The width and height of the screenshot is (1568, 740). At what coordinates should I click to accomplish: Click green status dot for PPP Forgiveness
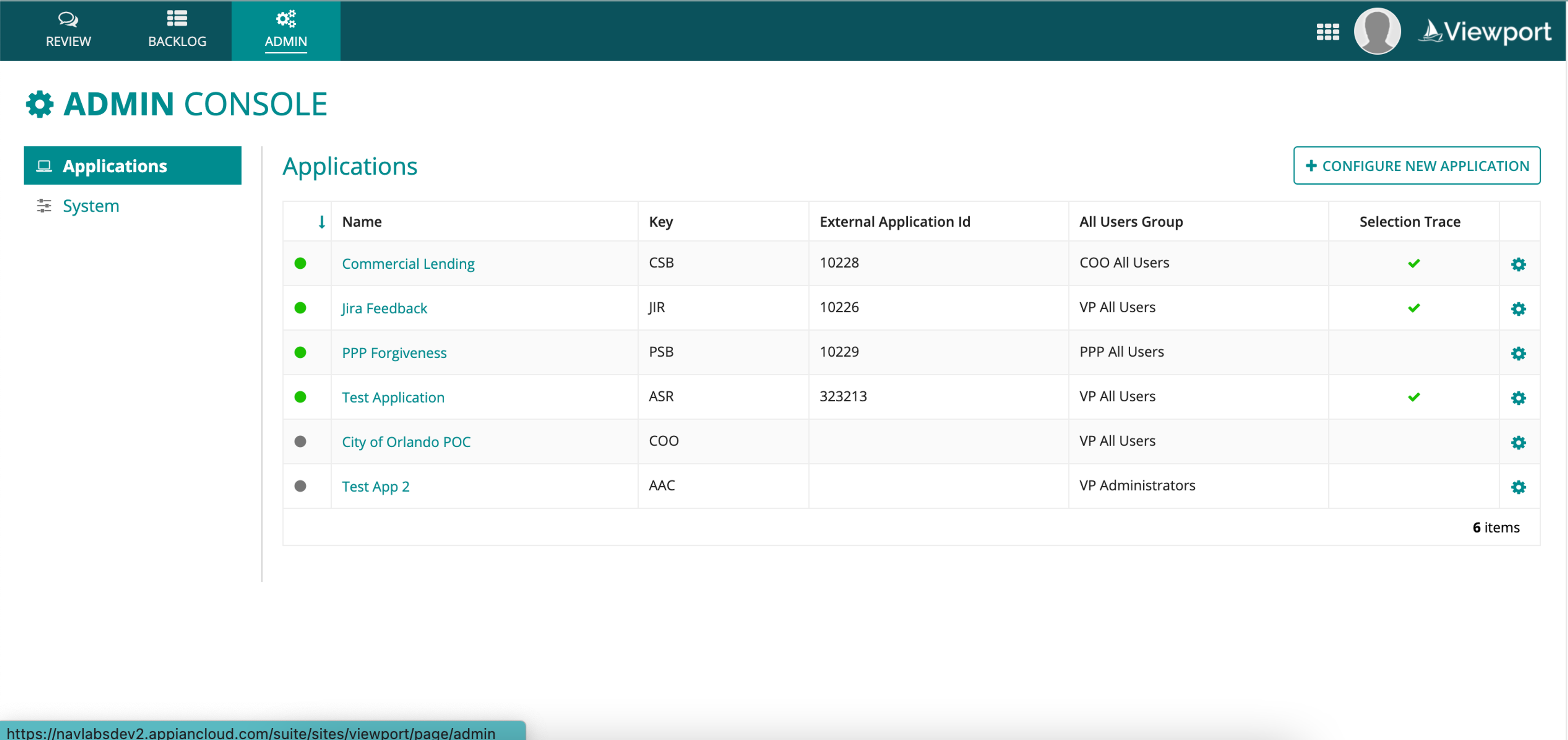click(300, 352)
